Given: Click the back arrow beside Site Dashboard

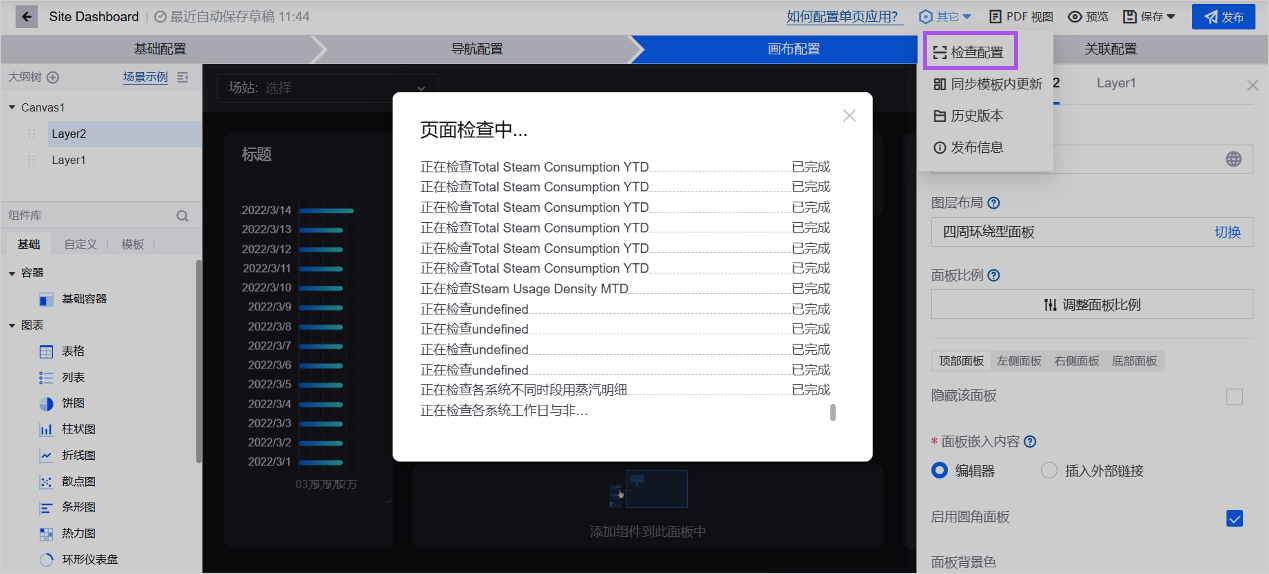Looking at the screenshot, I should pyautogui.click(x=26, y=17).
